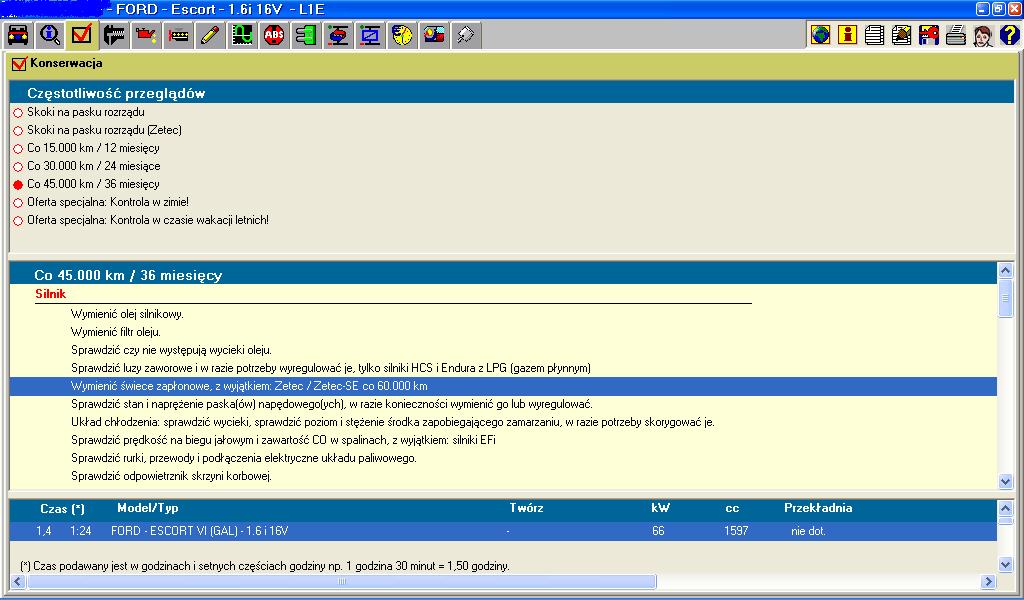Click right arrow of horizontal scrollbar

coord(989,581)
